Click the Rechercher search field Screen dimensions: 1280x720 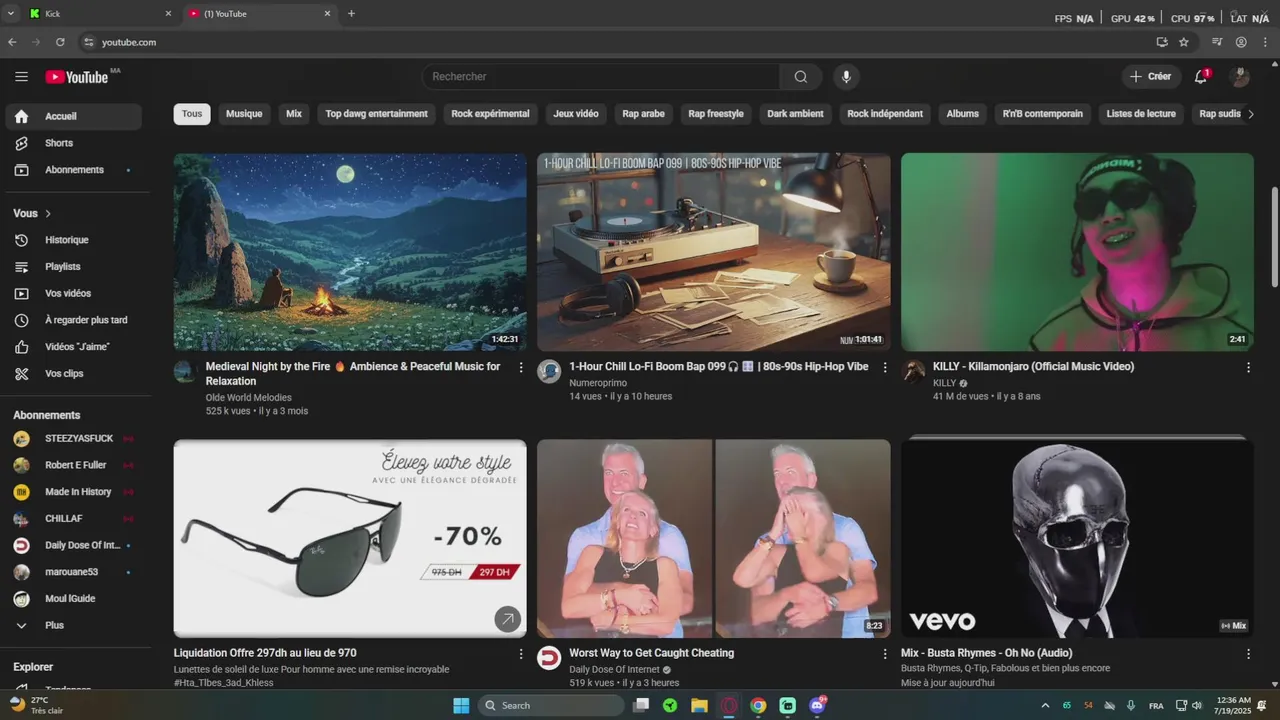(601, 77)
